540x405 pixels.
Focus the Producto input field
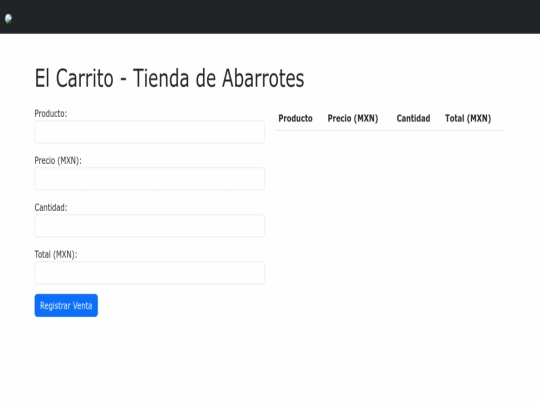point(149,132)
